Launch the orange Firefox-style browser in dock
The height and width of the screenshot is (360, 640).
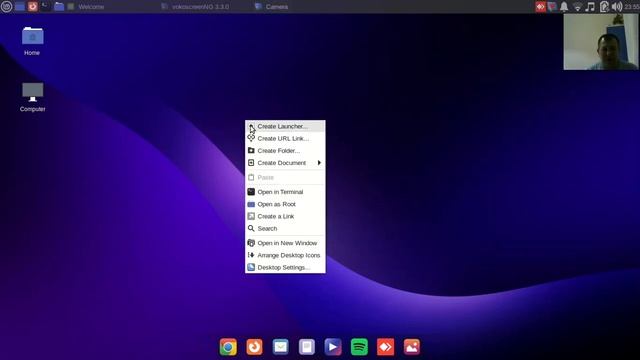tap(254, 347)
